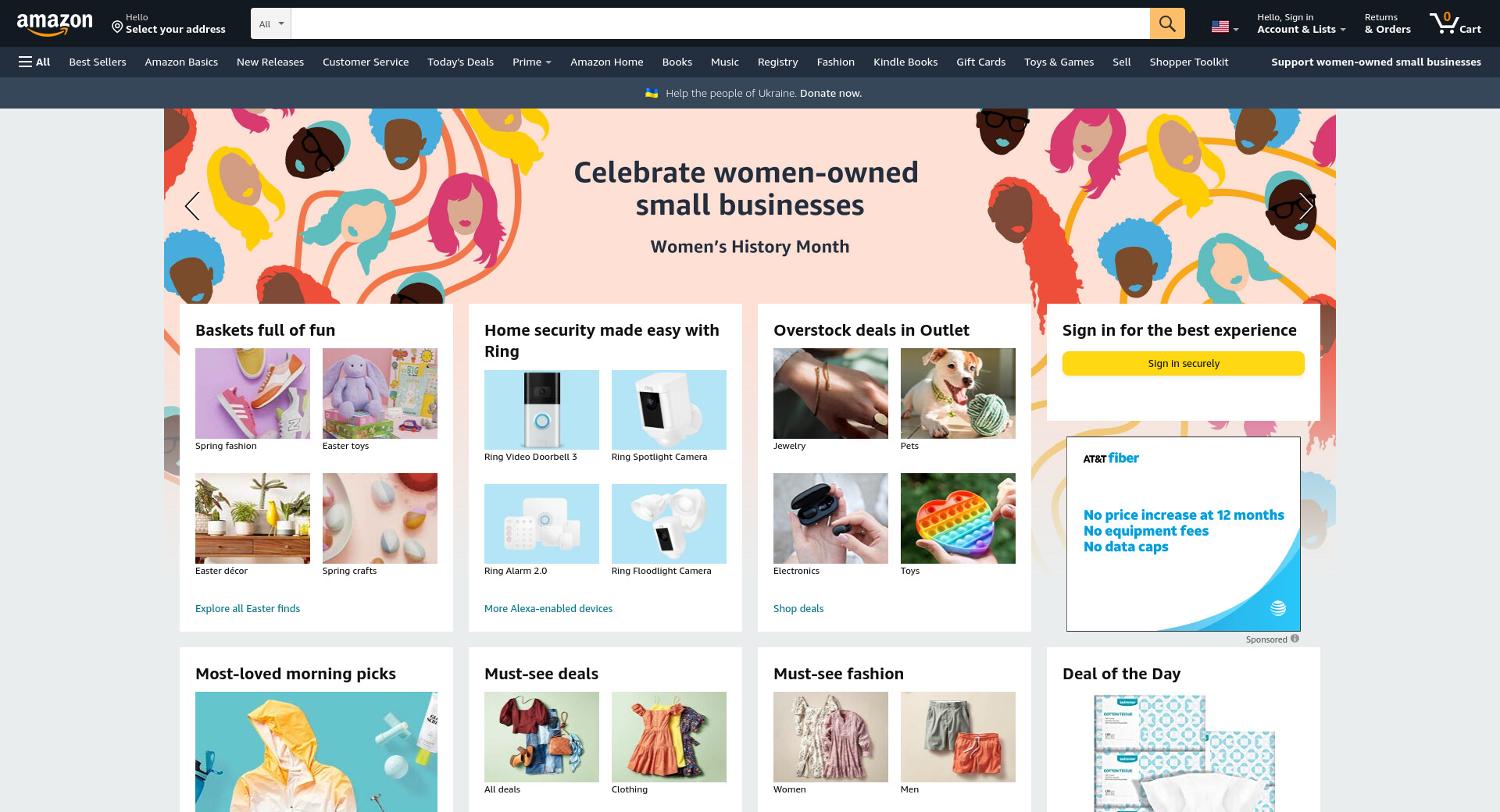Click the Donate now Ukraine link
Image resolution: width=1500 pixels, height=812 pixels.
pos(830,93)
